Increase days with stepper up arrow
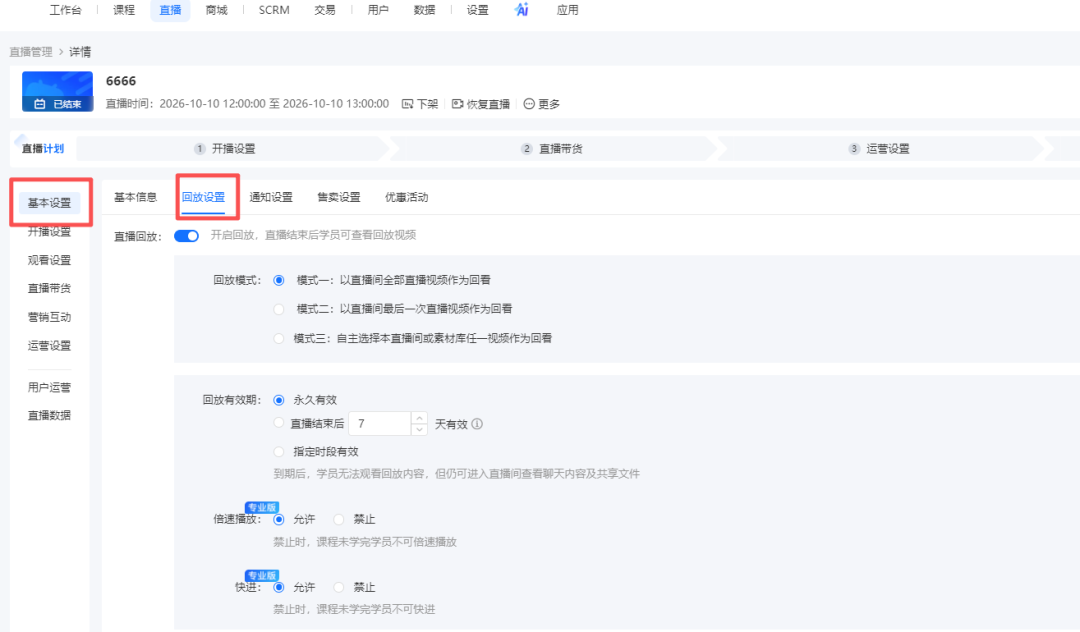Screen dimensions: 1080x632 pos(419,418)
